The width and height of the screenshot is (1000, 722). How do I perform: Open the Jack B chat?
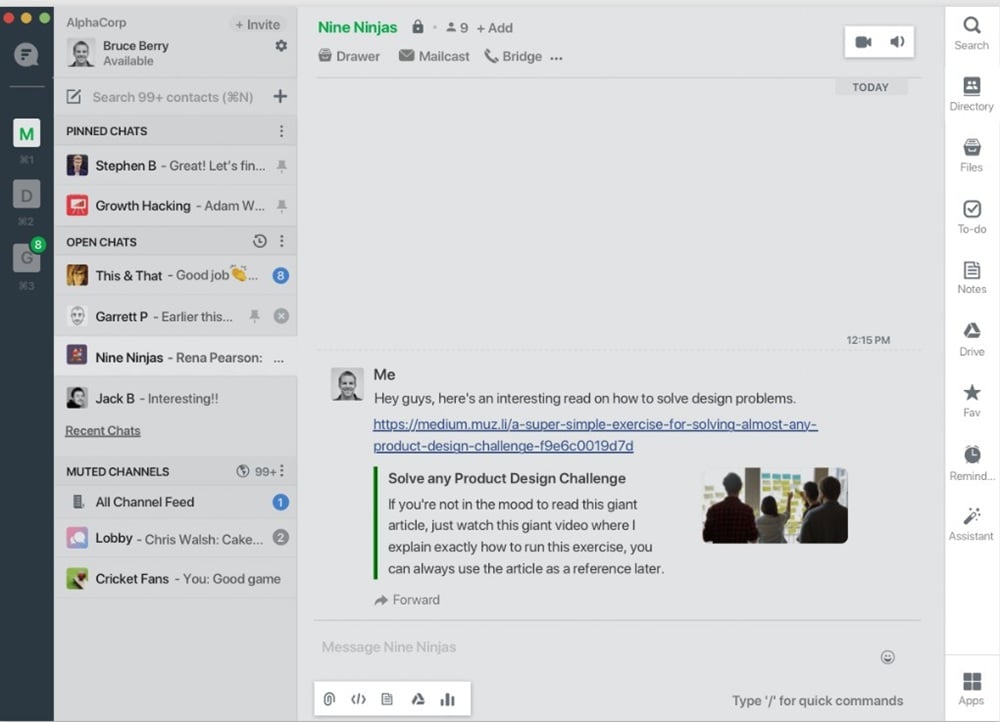pyautogui.click(x=175, y=399)
